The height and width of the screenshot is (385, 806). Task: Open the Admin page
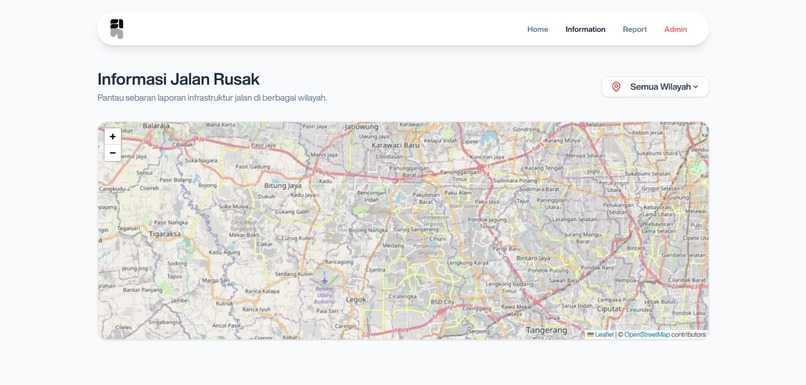(675, 29)
